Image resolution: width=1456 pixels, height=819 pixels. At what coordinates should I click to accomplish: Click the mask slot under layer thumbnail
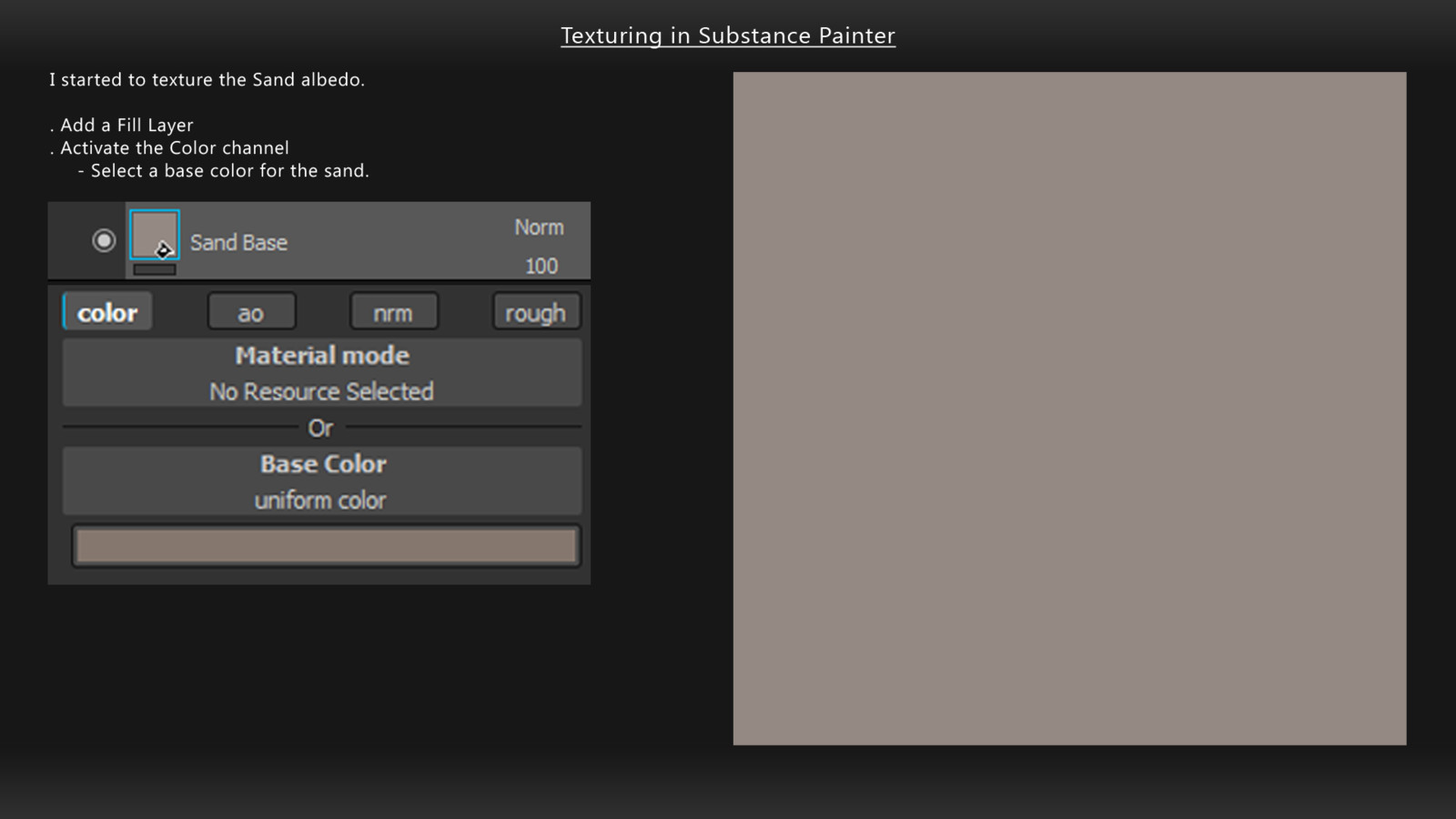click(x=155, y=269)
